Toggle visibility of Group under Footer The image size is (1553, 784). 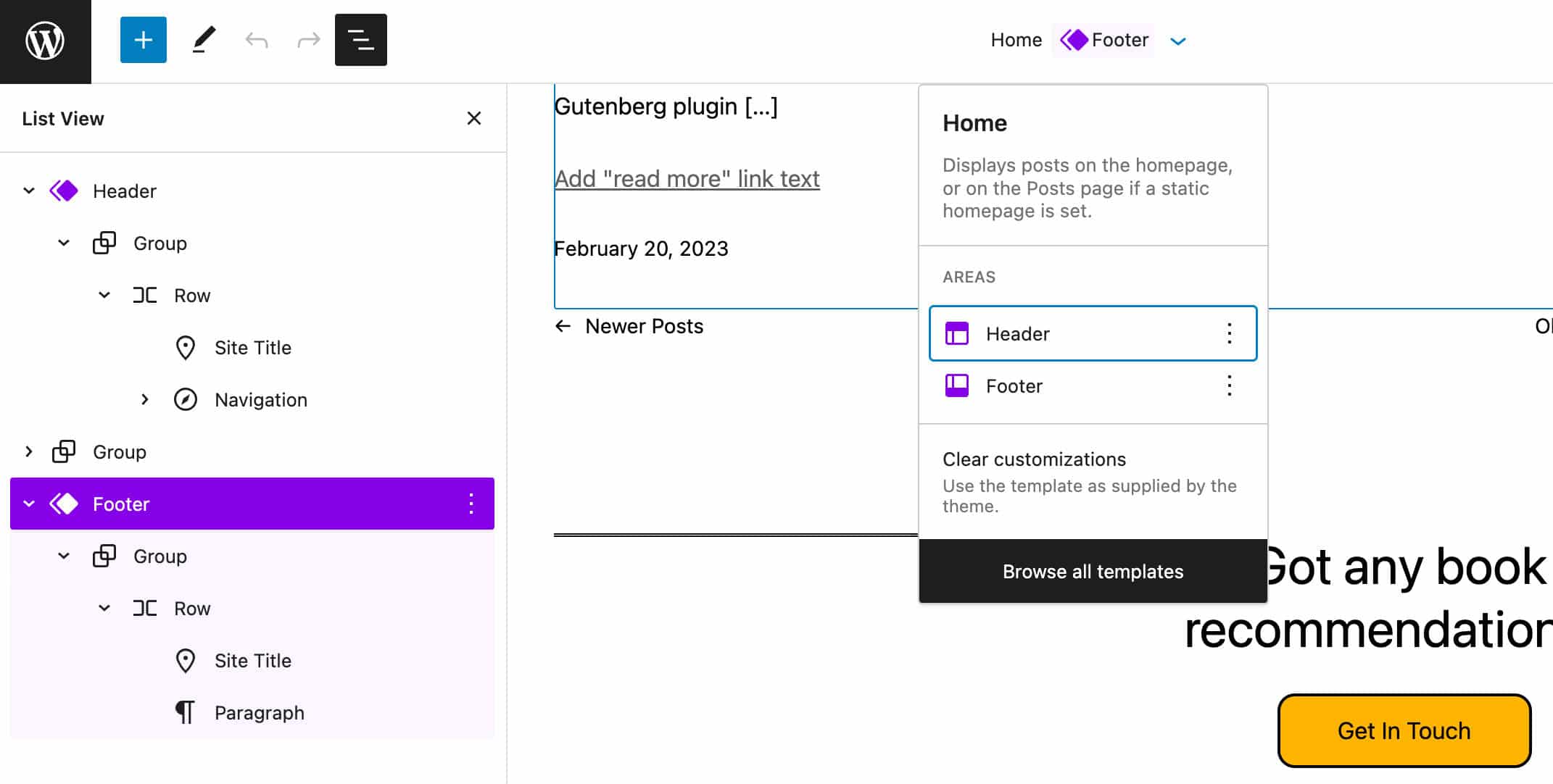click(x=64, y=556)
